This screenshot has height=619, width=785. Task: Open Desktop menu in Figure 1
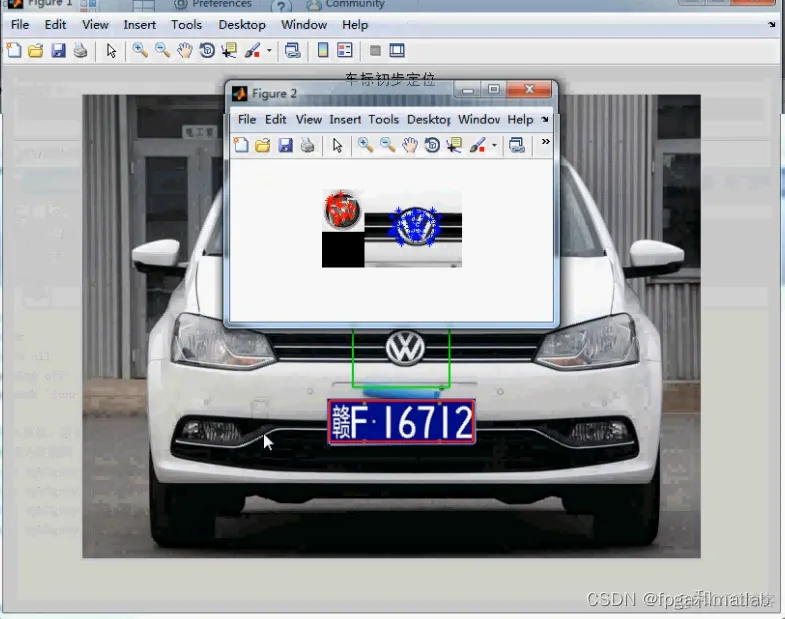click(x=242, y=25)
